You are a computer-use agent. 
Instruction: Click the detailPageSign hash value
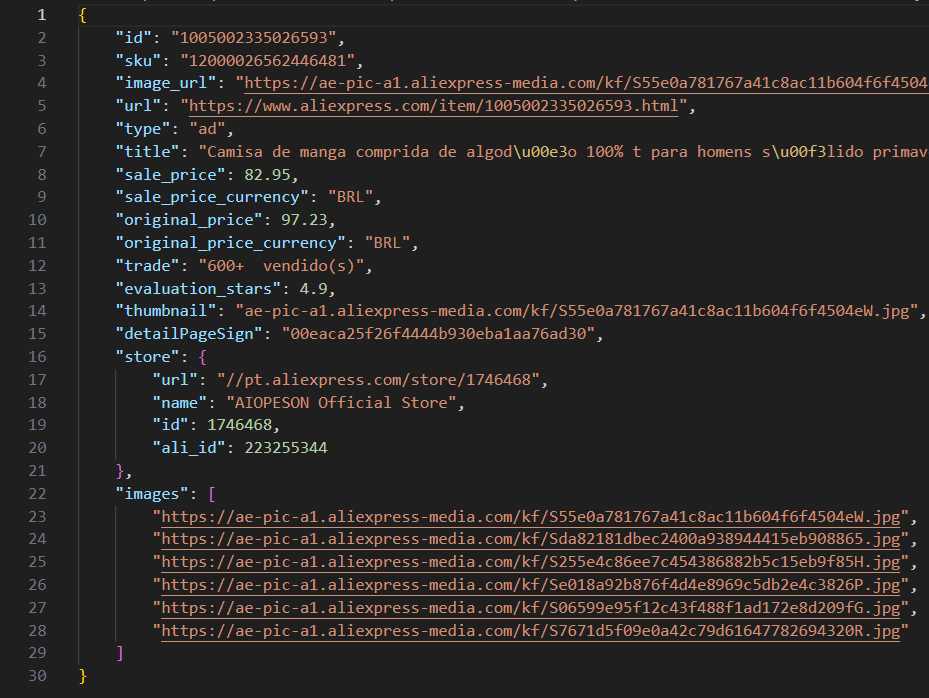pyautogui.click(x=438, y=334)
